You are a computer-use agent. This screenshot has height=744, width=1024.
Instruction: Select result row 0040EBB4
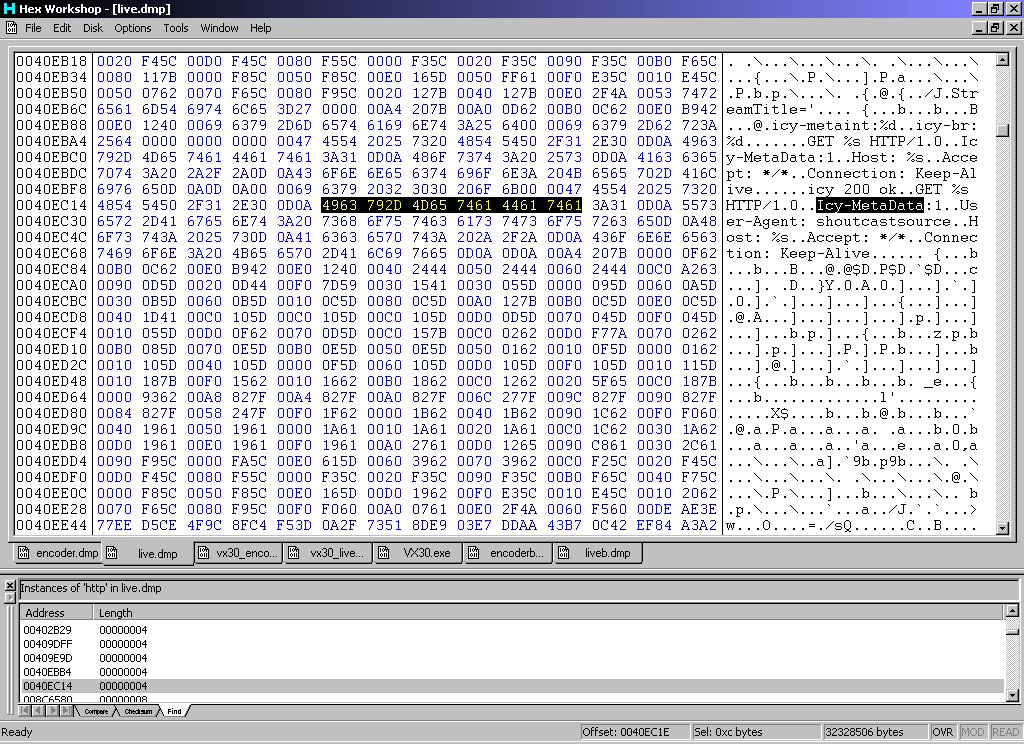(x=511, y=671)
